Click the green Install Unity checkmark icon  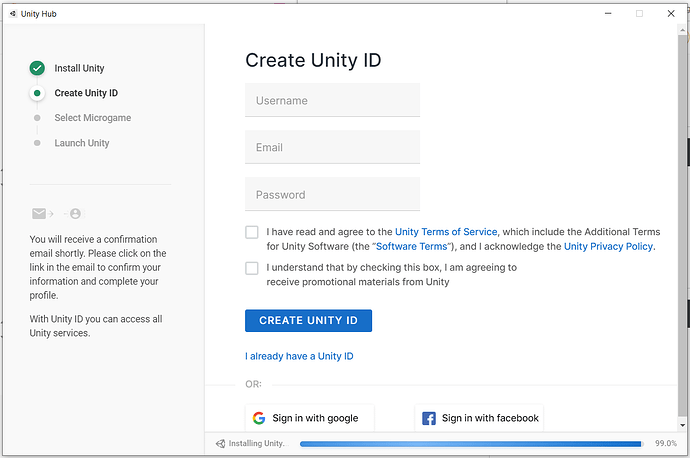tap(37, 68)
